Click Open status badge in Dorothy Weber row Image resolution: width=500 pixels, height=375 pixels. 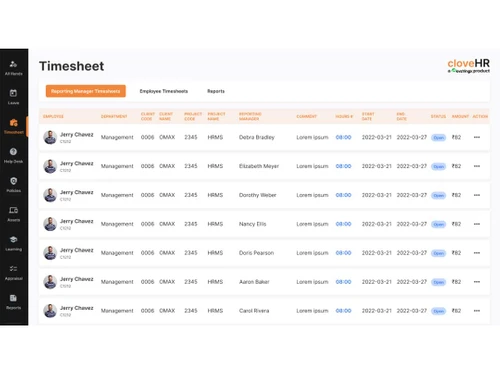(438, 195)
